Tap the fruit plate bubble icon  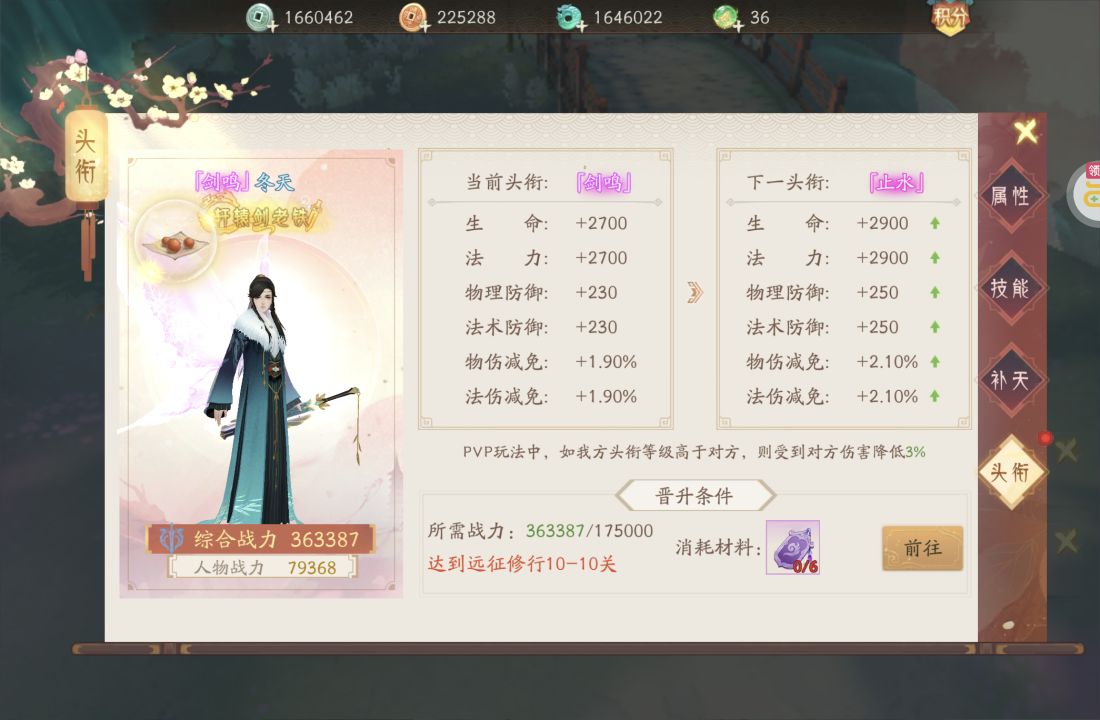(x=175, y=242)
